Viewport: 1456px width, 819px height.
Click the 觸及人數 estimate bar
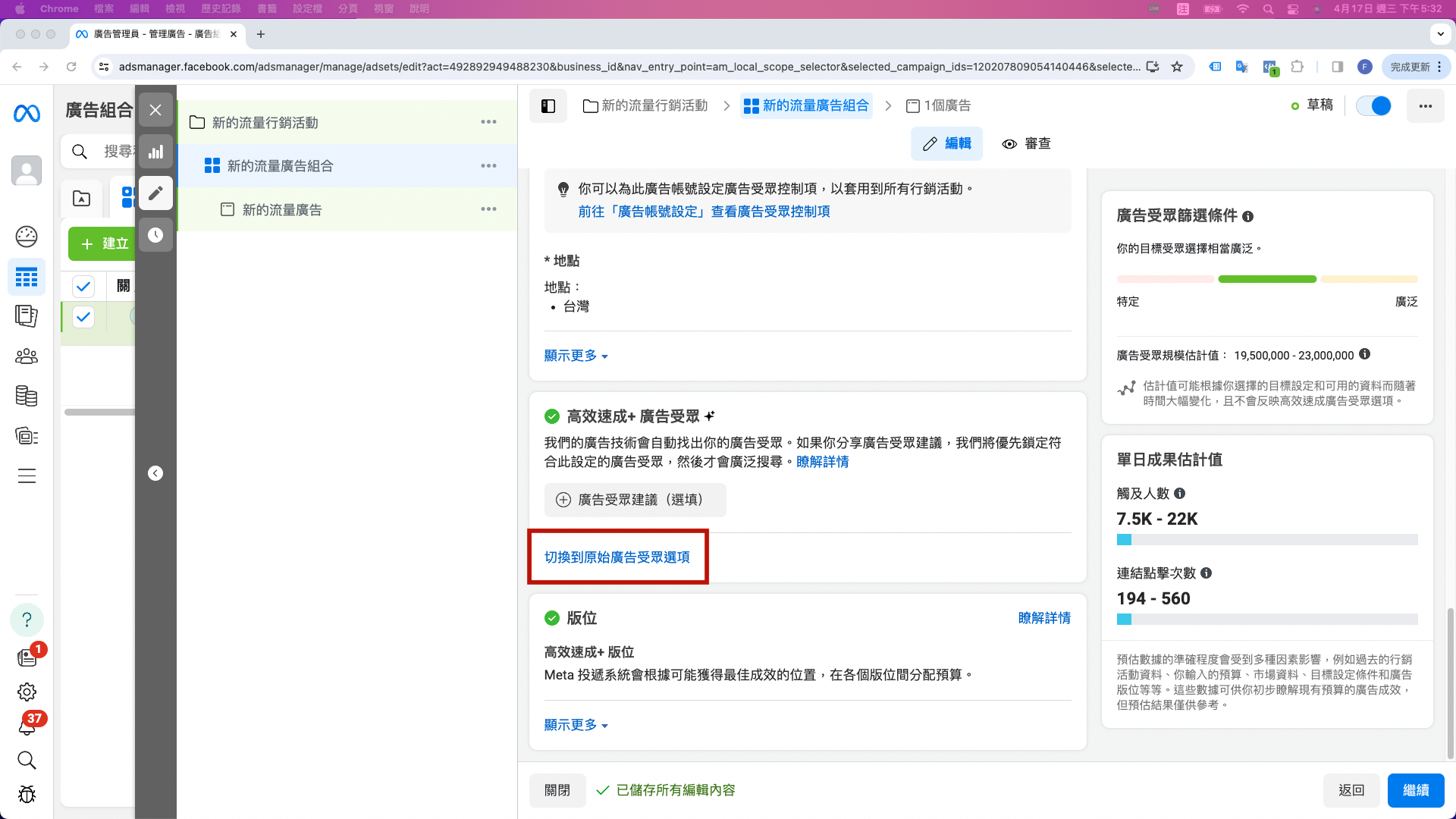1267,540
